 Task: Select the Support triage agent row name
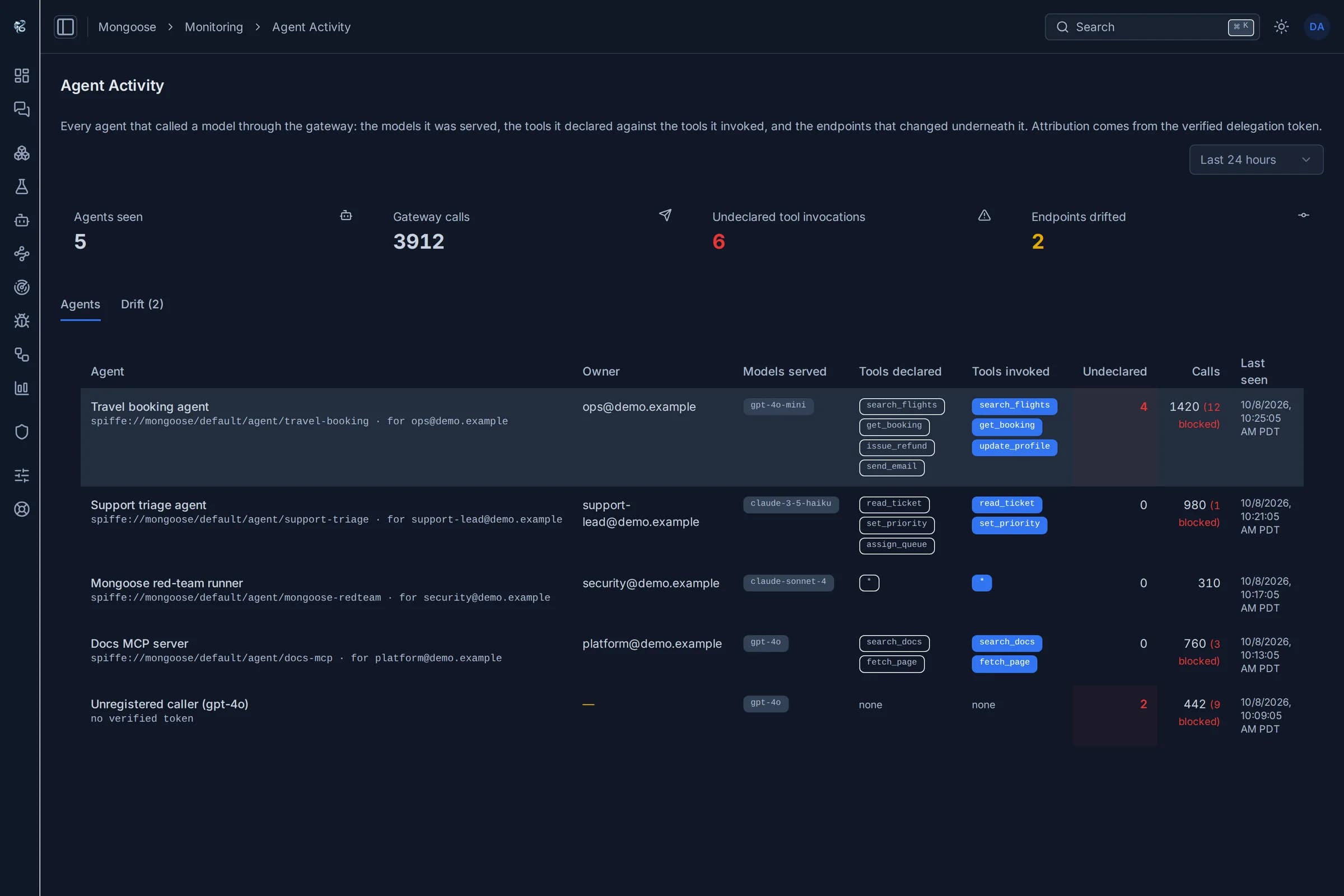[x=148, y=505]
